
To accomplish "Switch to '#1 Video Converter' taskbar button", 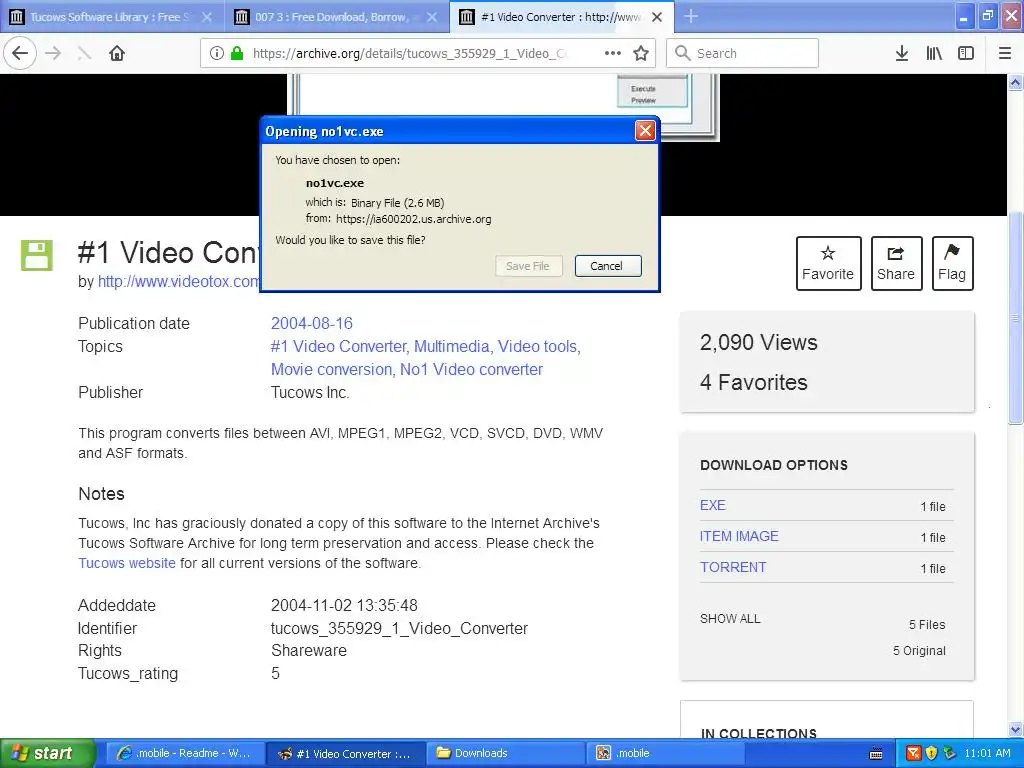I will [345, 754].
